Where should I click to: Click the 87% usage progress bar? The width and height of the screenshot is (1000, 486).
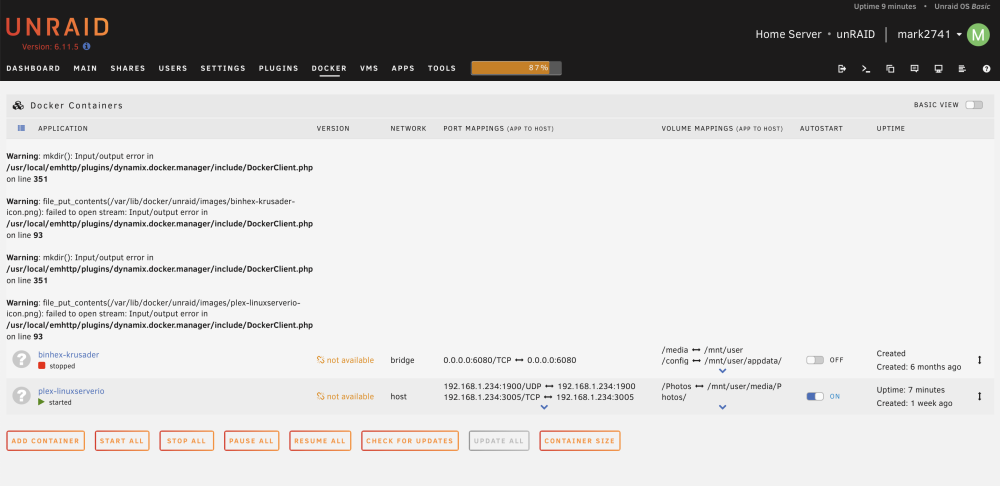517,68
